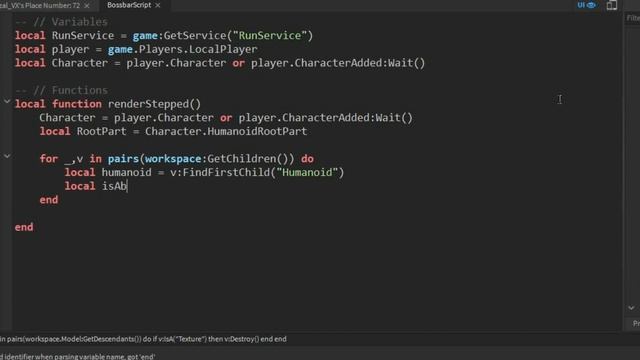This screenshot has height=360, width=640.
Task: Click workspace keyword in the for loop
Action: click(173, 159)
